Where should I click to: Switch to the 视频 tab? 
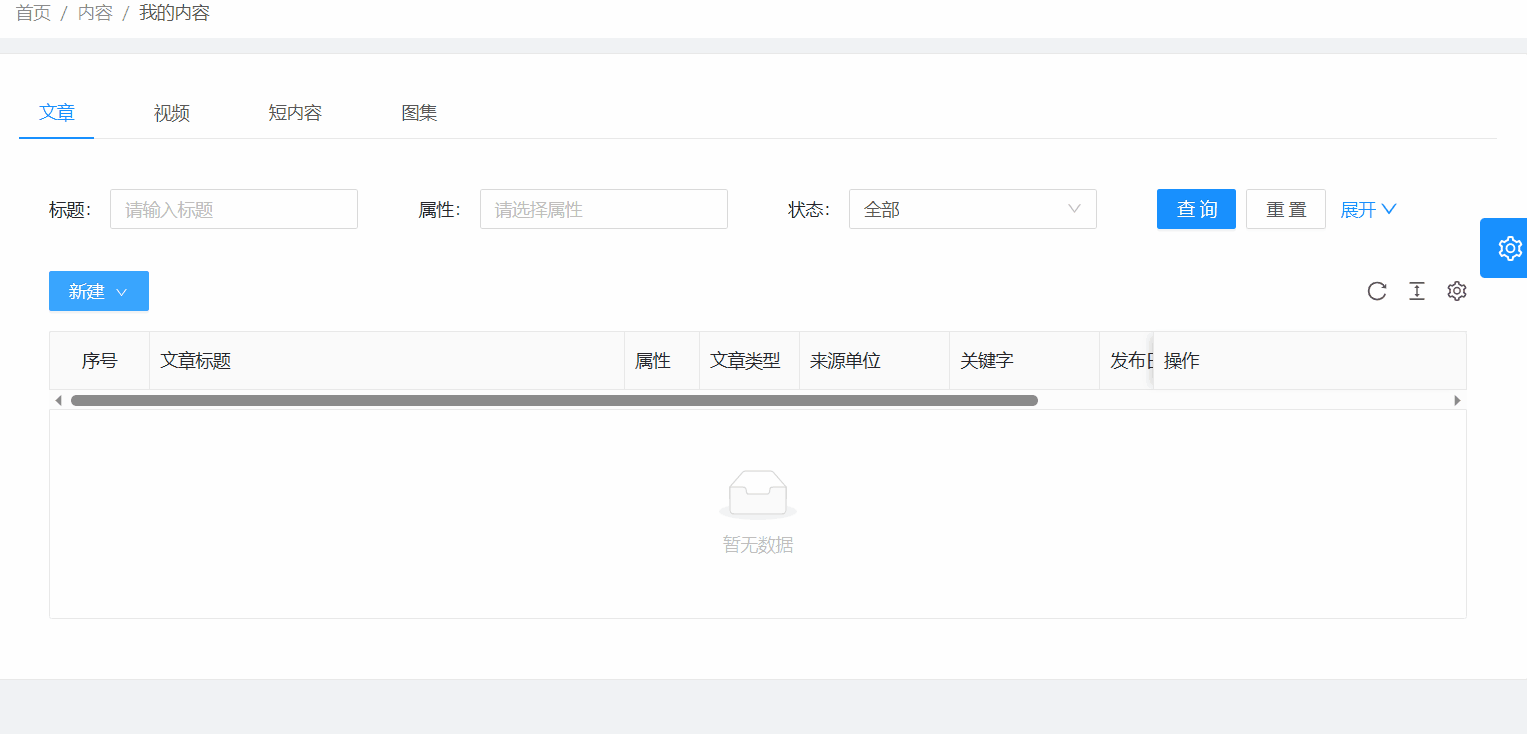coord(170,113)
